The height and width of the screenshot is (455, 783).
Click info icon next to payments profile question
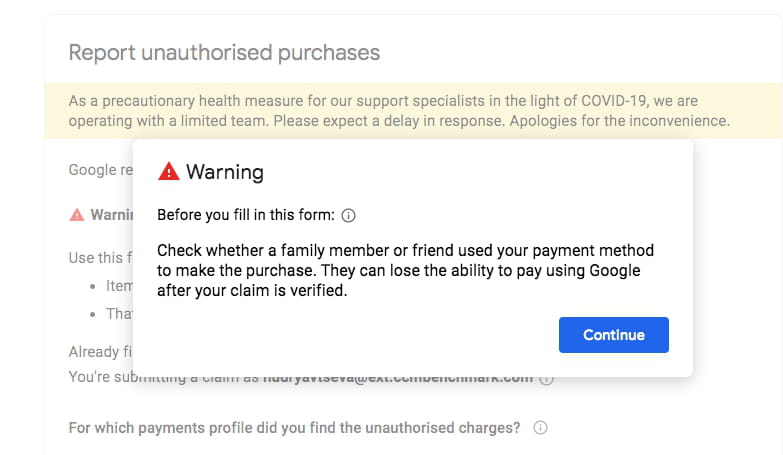coord(540,428)
